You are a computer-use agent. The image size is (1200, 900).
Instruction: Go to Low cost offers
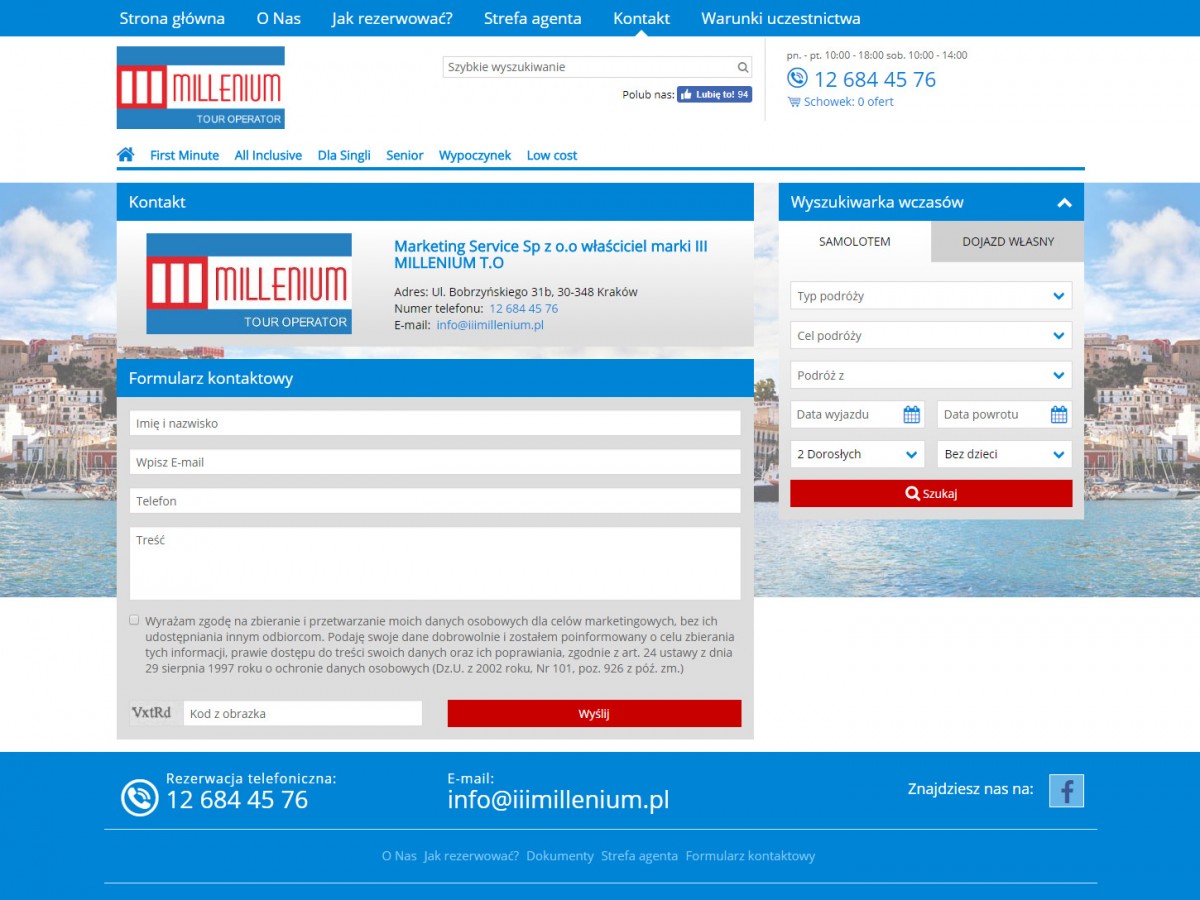point(552,155)
